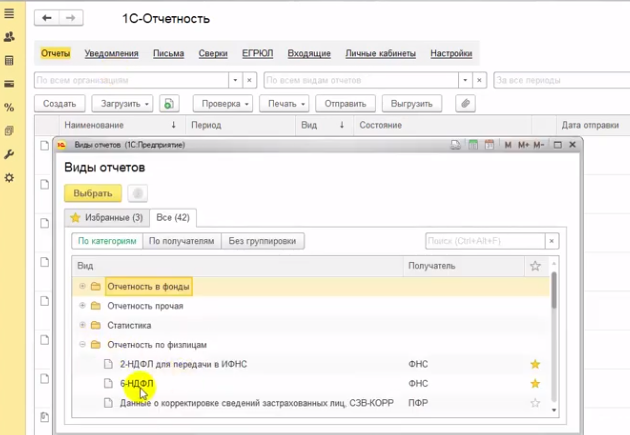
Task: Go forward with the right arrow
Action: coord(71,18)
